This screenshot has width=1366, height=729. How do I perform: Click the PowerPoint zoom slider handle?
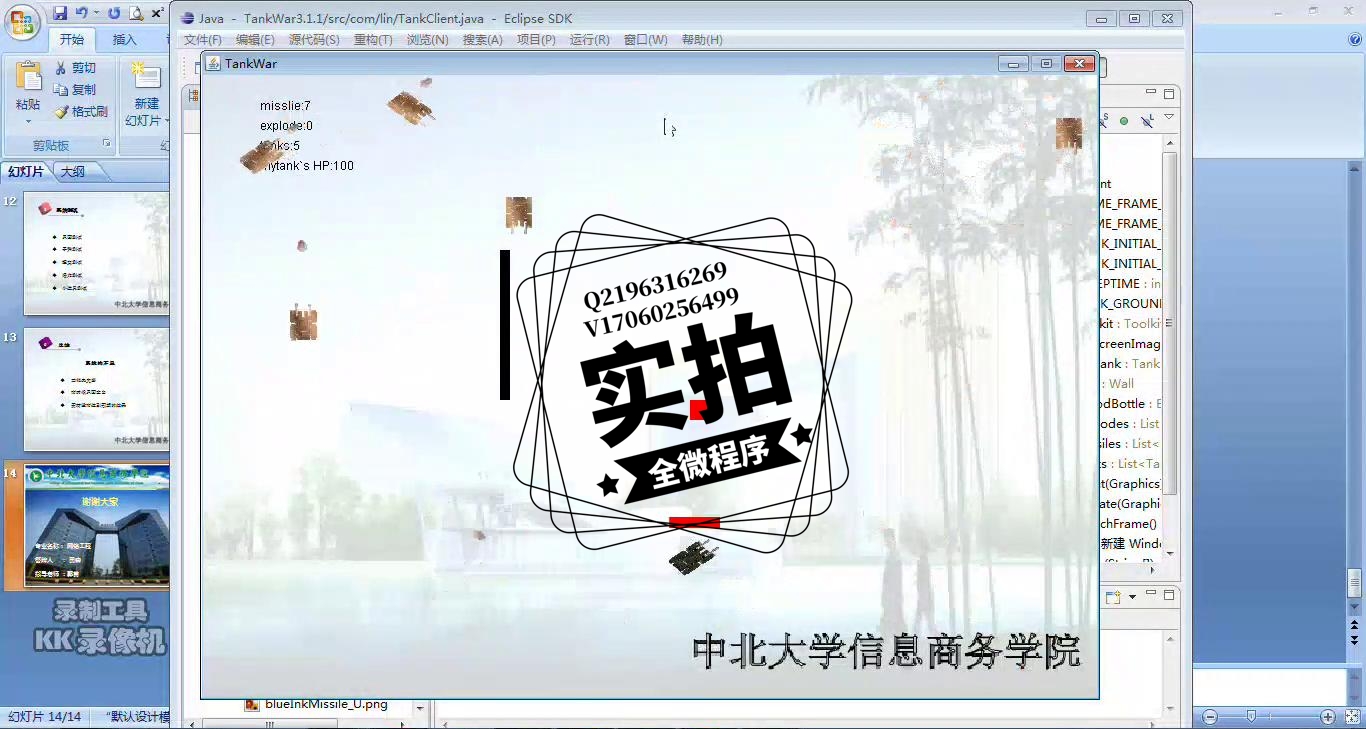pyautogui.click(x=1250, y=717)
